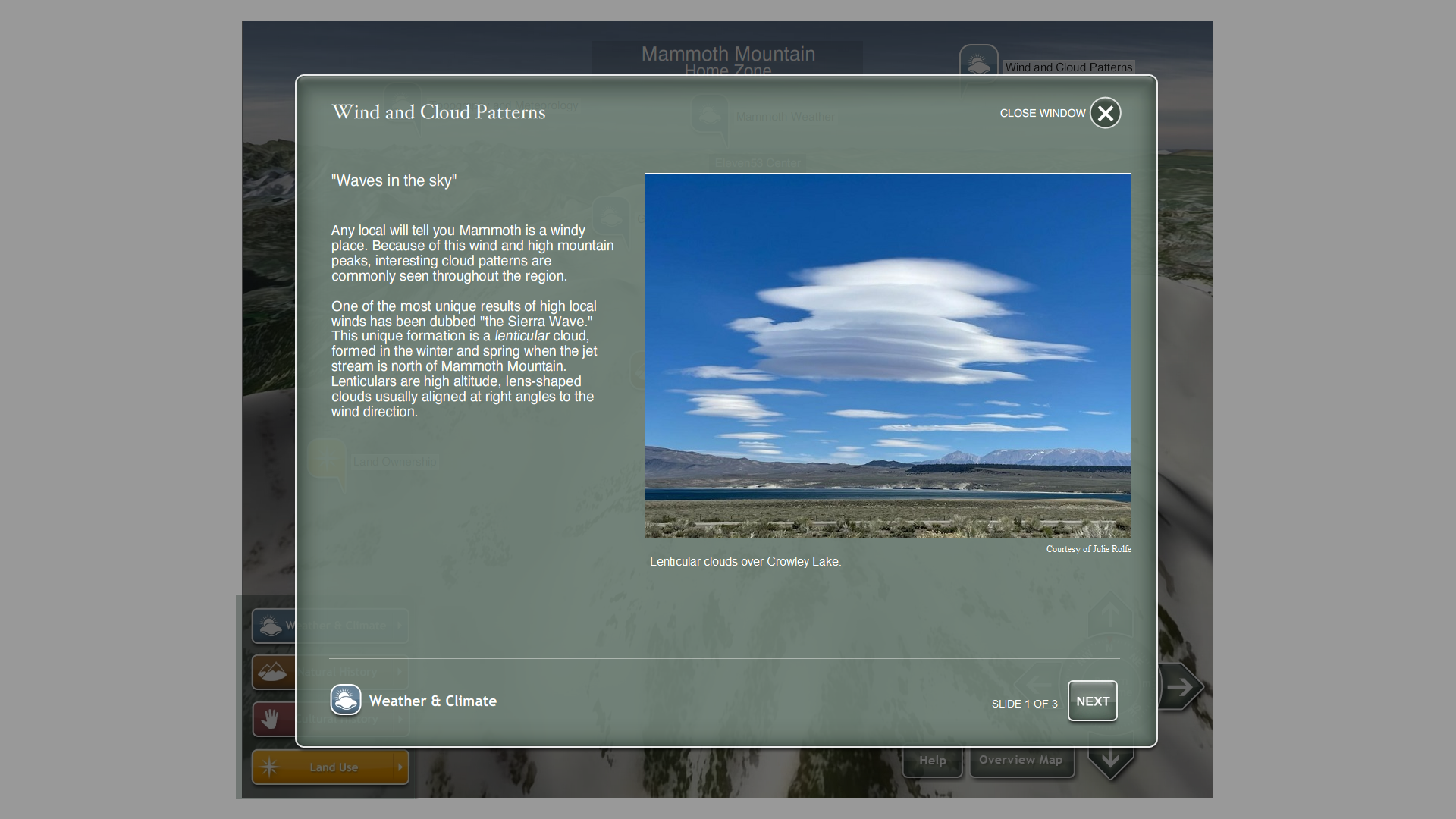Screen dimensions: 1456x819
Task: Click the Land Use compass star icon
Action: coord(269,767)
